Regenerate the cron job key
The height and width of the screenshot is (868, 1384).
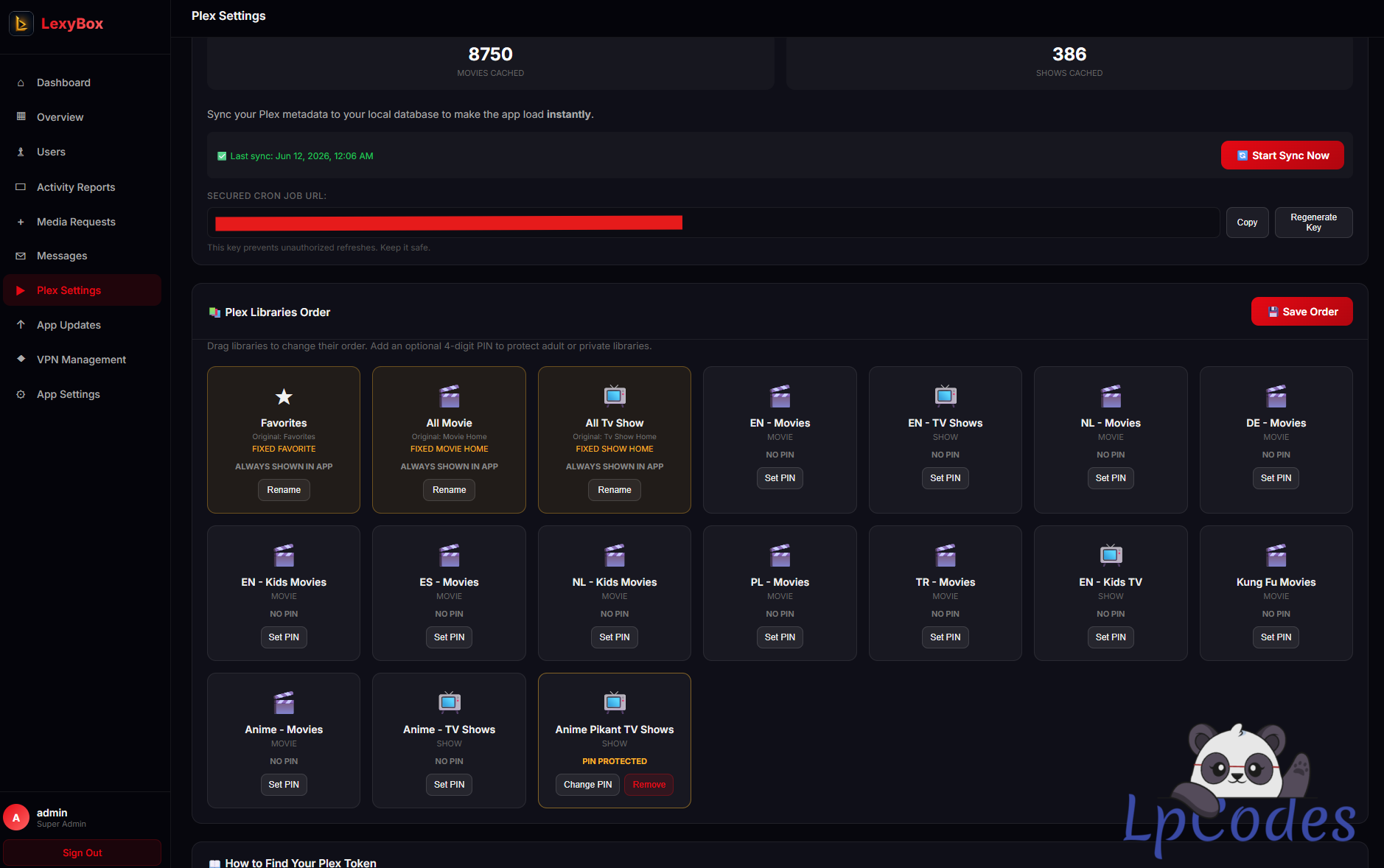(1313, 223)
